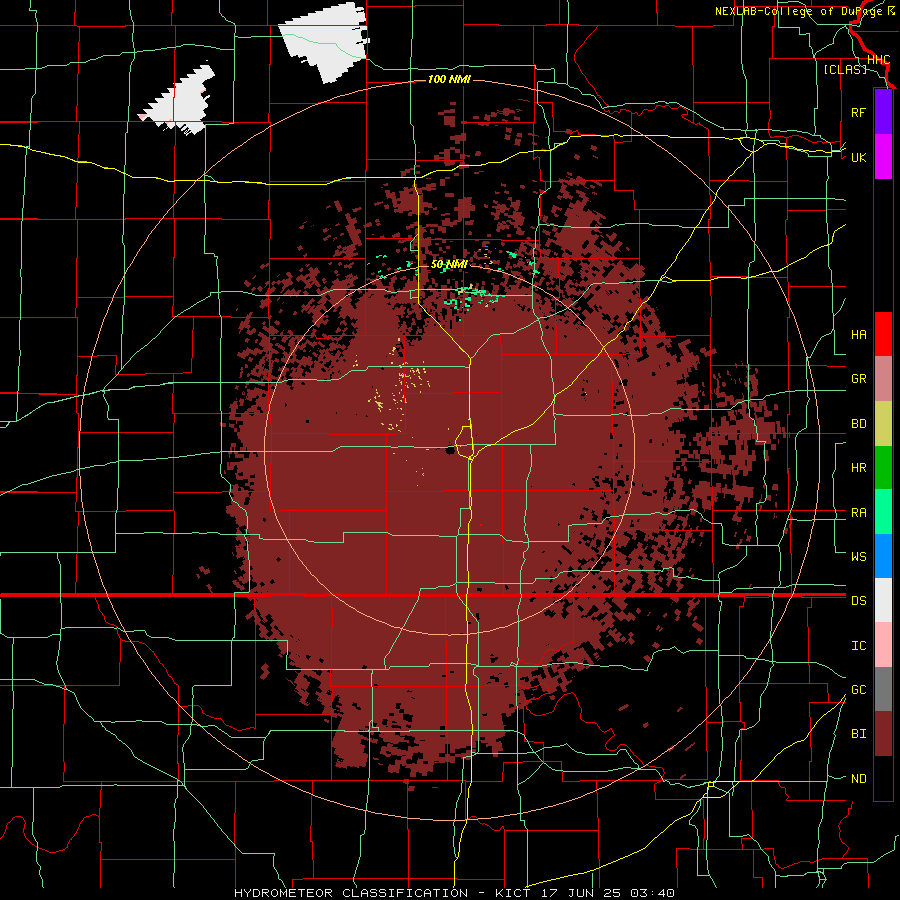The image size is (900, 900).
Task: Click the GC legend label
Action: [x=858, y=689]
